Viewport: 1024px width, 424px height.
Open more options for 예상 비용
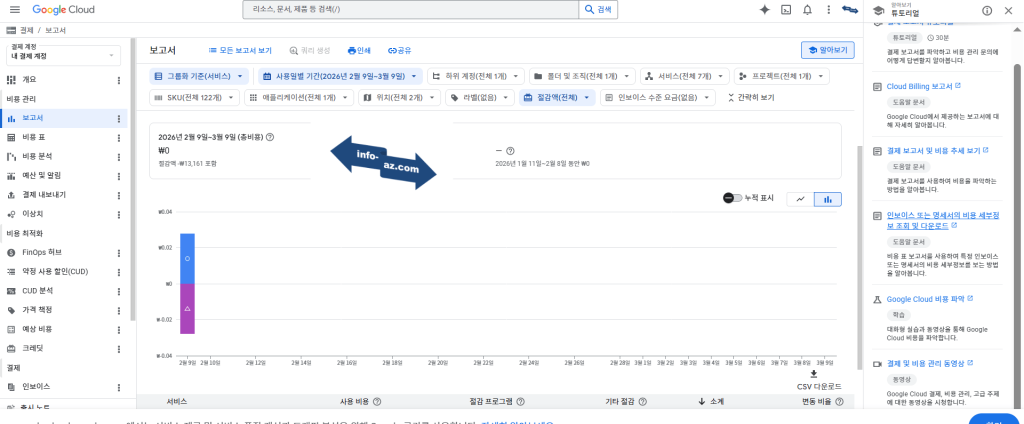pyautogui.click(x=119, y=329)
